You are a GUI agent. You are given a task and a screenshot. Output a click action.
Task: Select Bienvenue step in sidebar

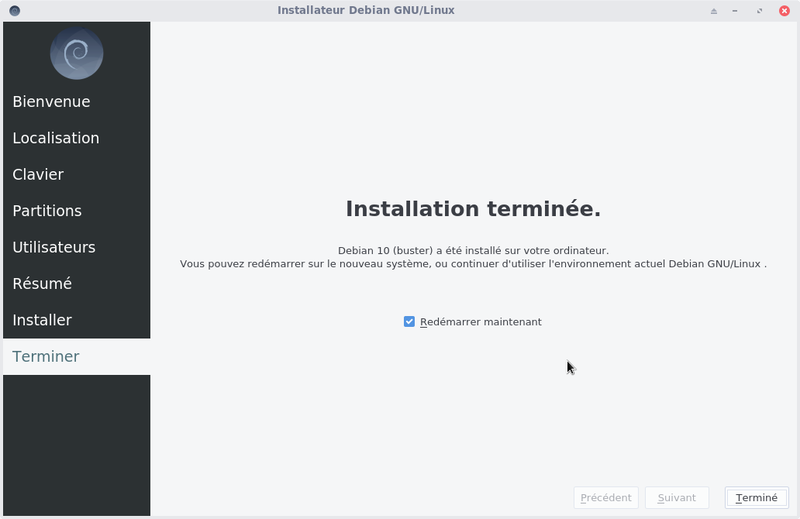pyautogui.click(x=77, y=102)
